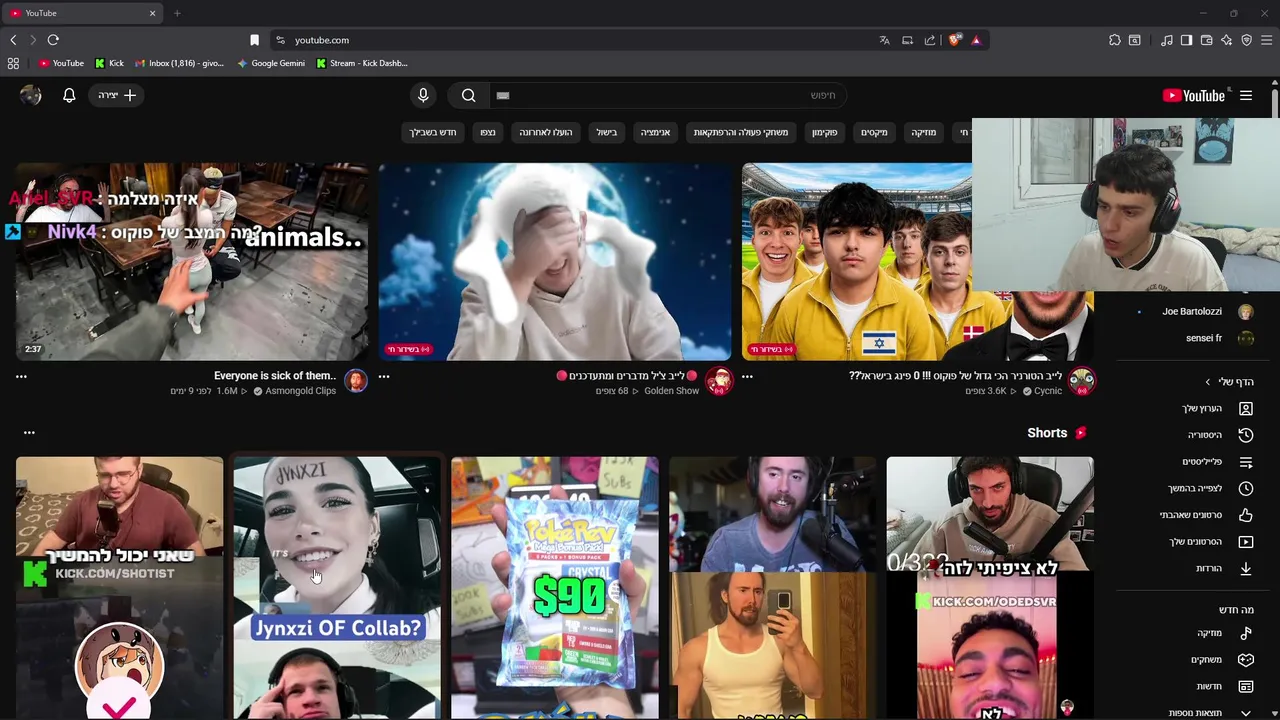
Task: Open the PokeRev $90 short
Action: tap(555, 588)
